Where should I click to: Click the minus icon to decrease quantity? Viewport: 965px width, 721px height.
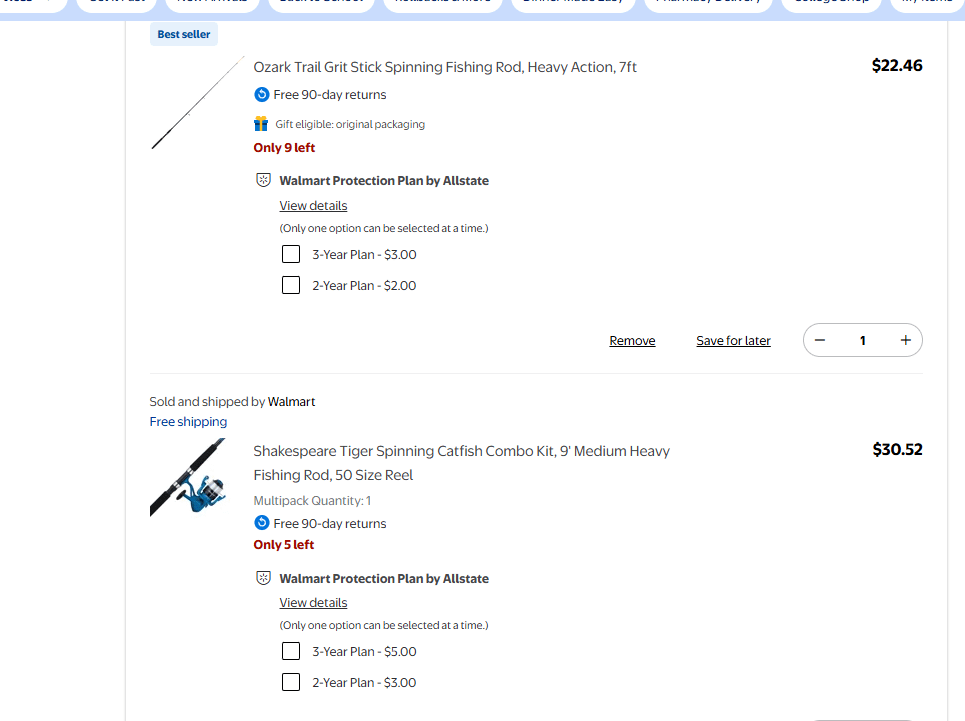[x=820, y=340]
